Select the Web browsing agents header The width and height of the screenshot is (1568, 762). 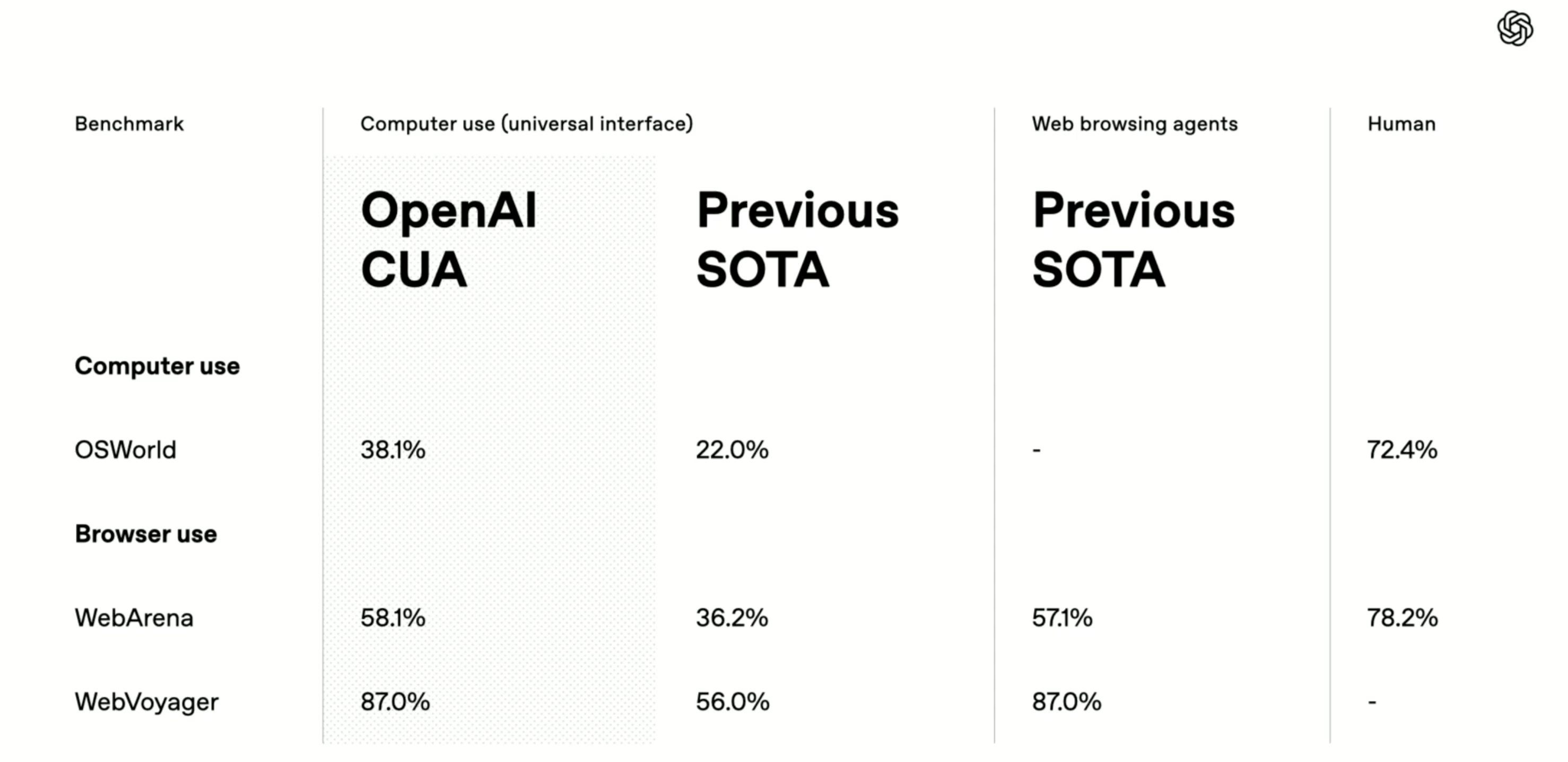pos(1135,124)
